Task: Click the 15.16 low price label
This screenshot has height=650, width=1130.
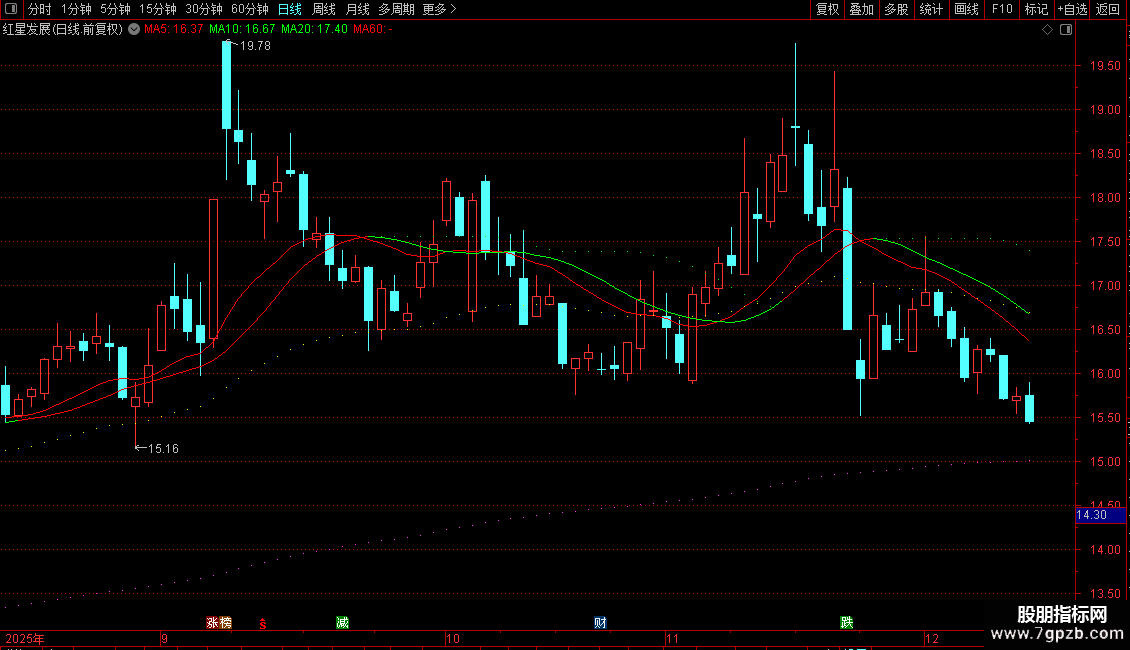Action: point(164,448)
